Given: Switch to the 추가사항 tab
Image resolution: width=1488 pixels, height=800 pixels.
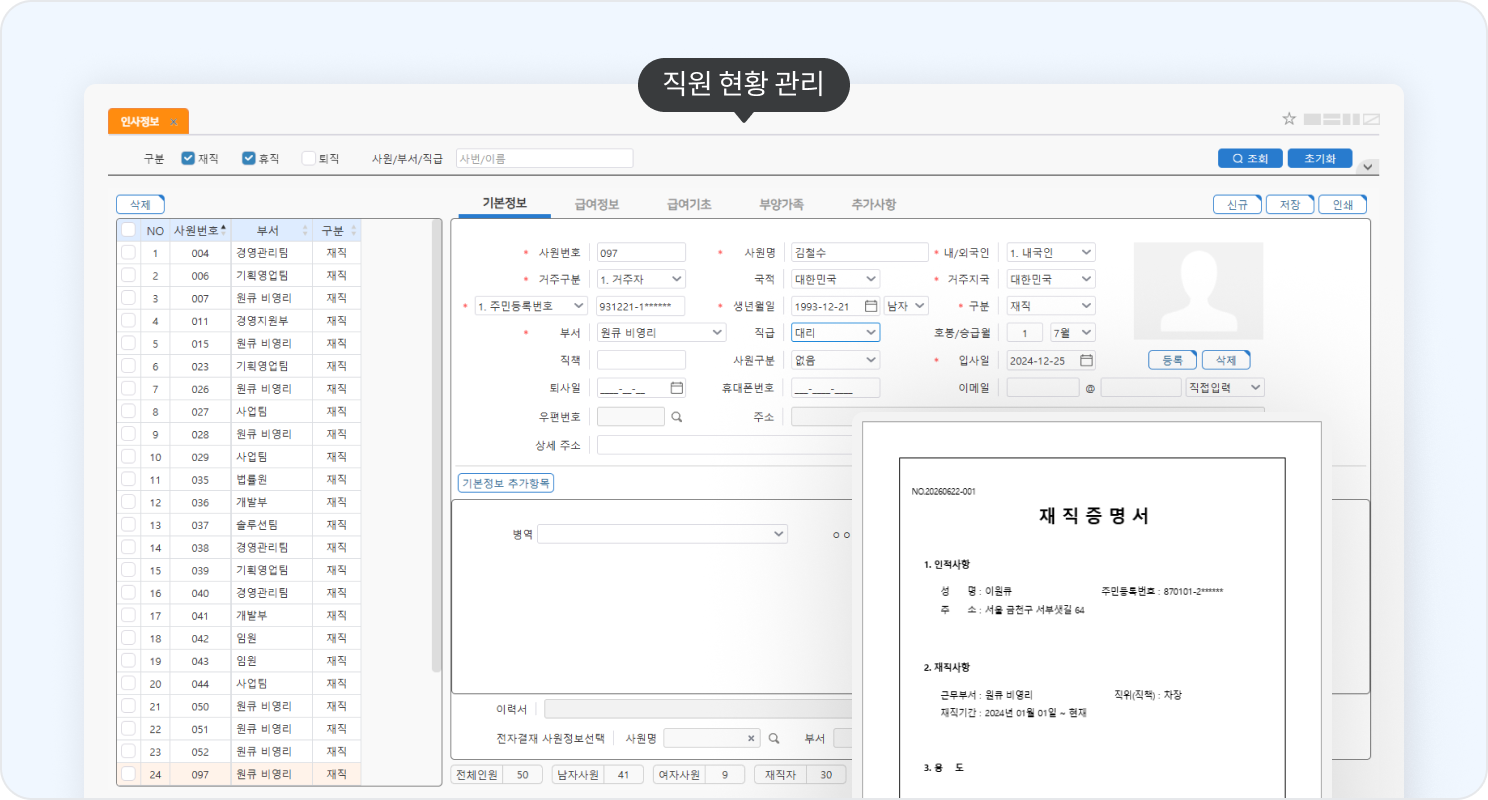Looking at the screenshot, I should coord(873,204).
